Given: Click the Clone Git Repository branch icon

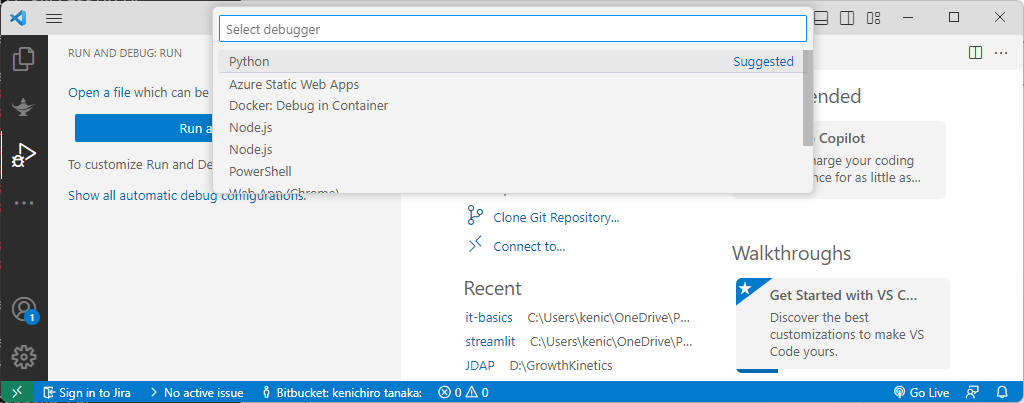Looking at the screenshot, I should point(475,216).
